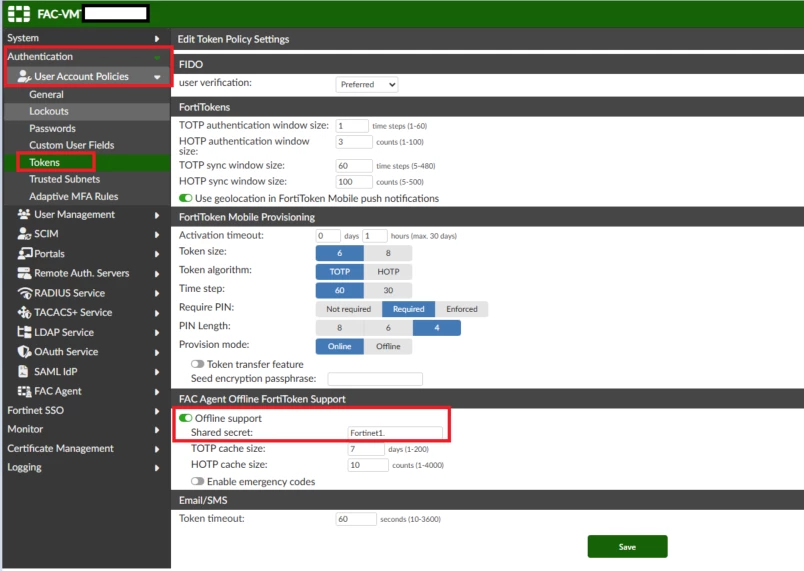
Task: Collapse User Account Policies arrow
Action: pyautogui.click(x=157, y=77)
